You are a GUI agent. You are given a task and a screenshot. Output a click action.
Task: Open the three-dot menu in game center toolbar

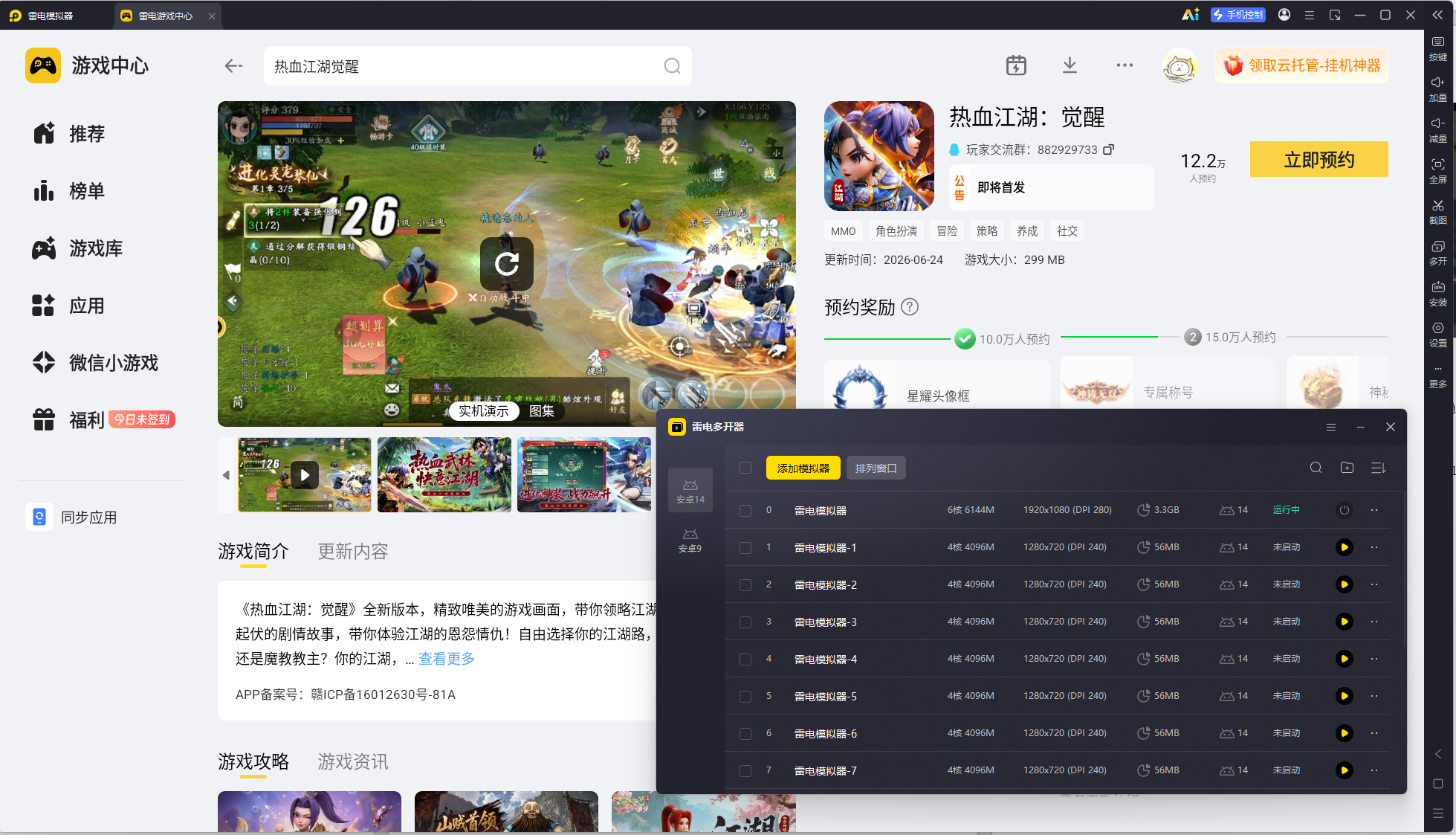pyautogui.click(x=1125, y=65)
